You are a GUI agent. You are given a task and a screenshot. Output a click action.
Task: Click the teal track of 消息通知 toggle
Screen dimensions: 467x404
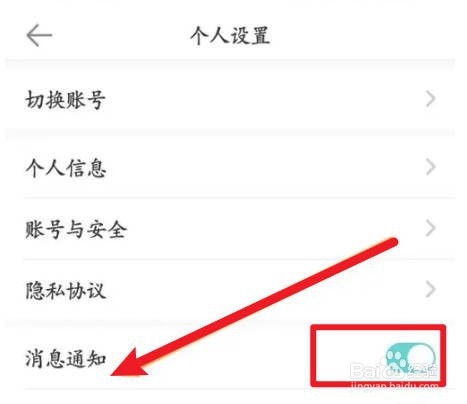396,359
